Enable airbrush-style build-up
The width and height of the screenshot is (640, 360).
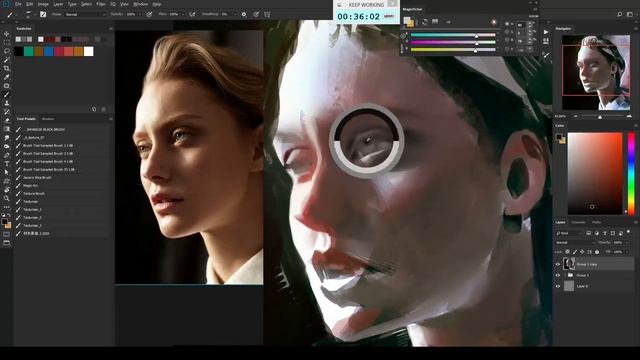[192, 14]
